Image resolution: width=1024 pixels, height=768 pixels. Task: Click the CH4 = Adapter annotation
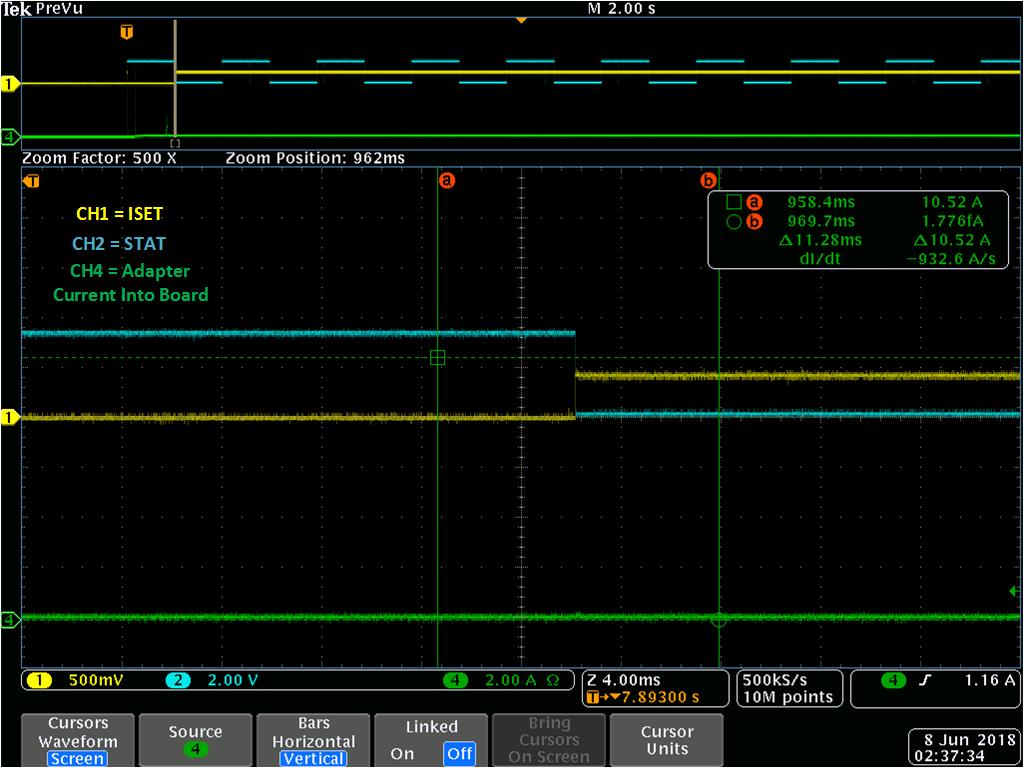tap(130, 270)
